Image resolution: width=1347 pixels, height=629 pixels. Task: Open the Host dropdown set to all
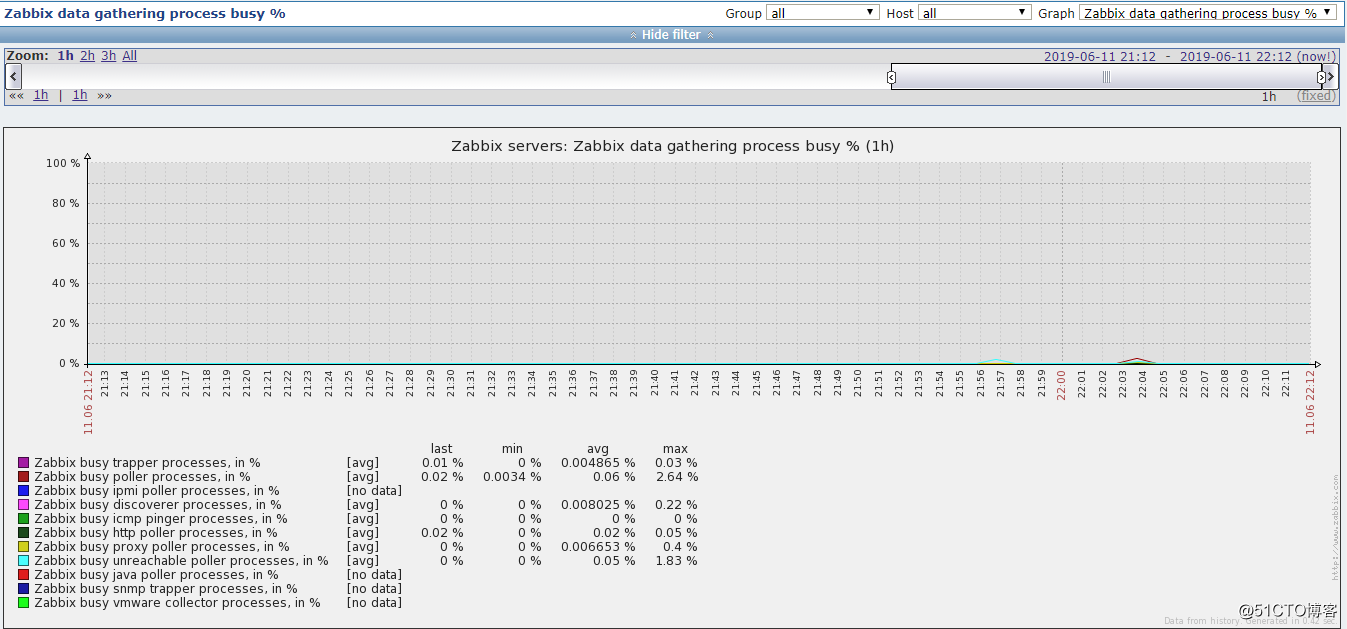tap(974, 13)
